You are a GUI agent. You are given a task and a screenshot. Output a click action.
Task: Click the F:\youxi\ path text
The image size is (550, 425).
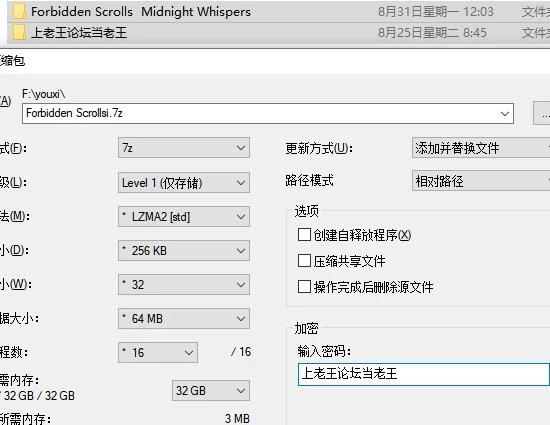(x=43, y=94)
